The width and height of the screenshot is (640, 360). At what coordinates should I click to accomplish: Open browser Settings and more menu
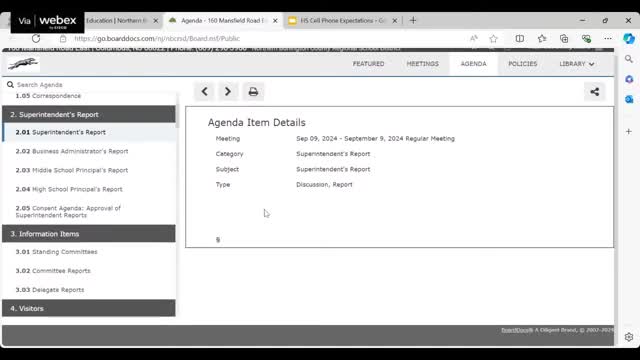coord(608,38)
